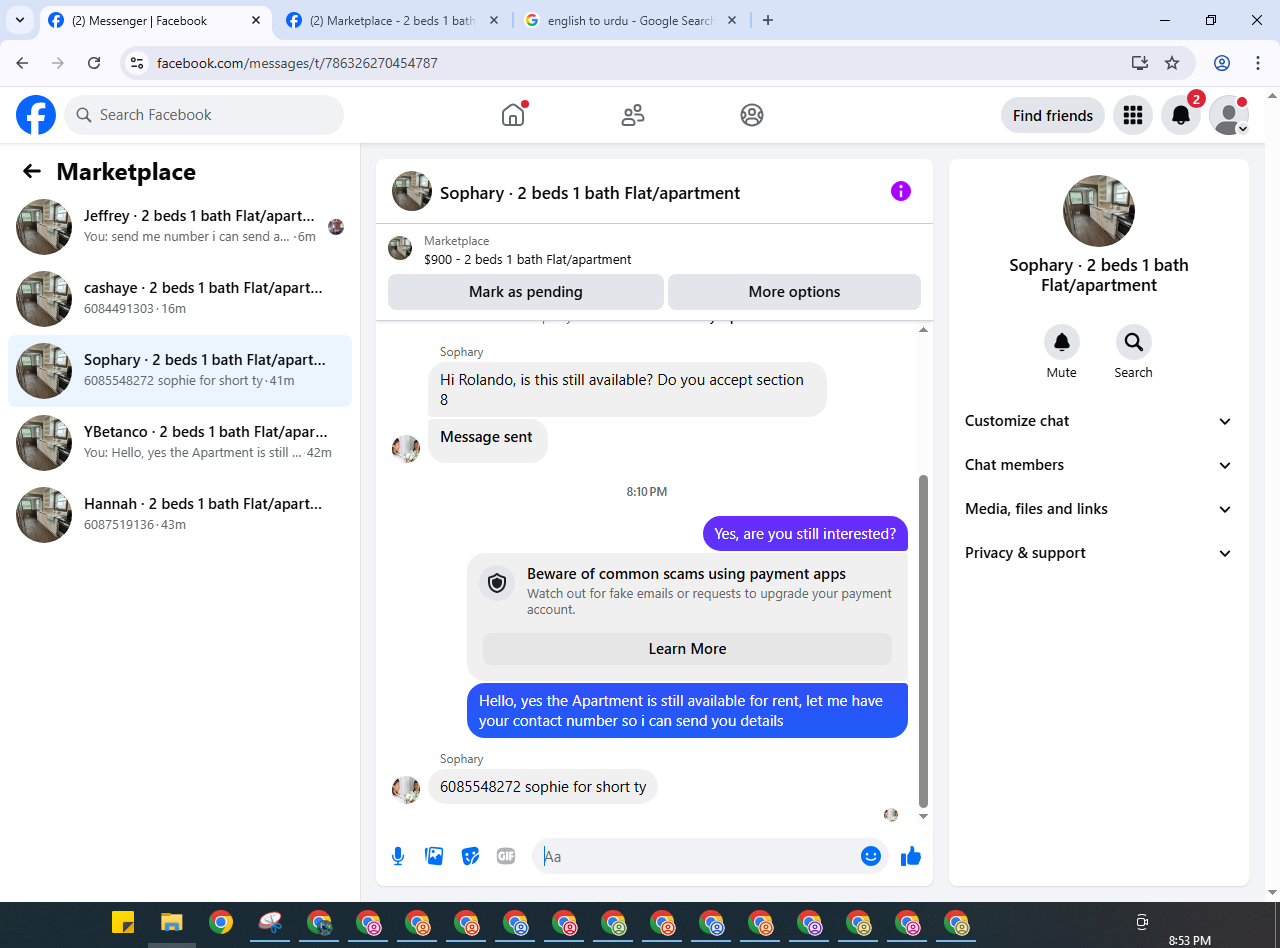Click the taskbar clock showing 8:53 PM
1280x948 pixels.
1190,940
